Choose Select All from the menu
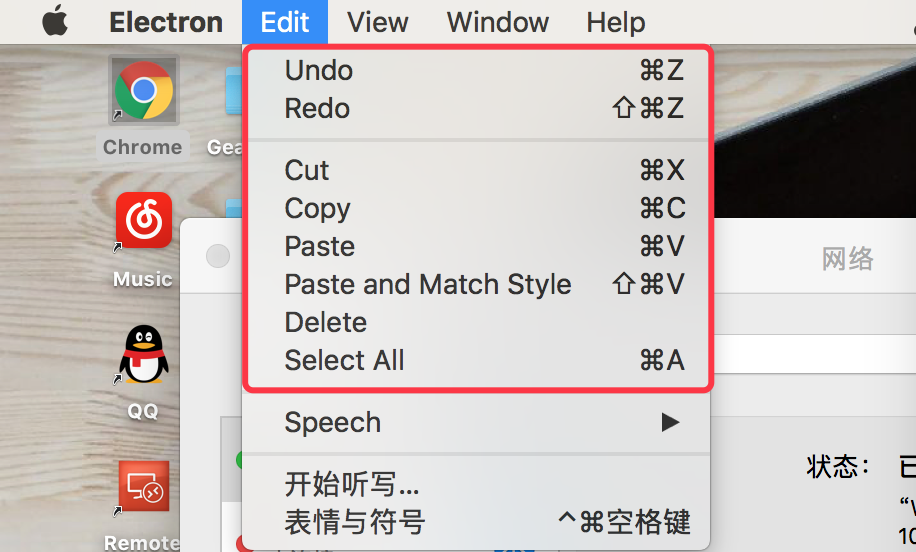Screen dimensions: 916x552 click(x=477, y=360)
